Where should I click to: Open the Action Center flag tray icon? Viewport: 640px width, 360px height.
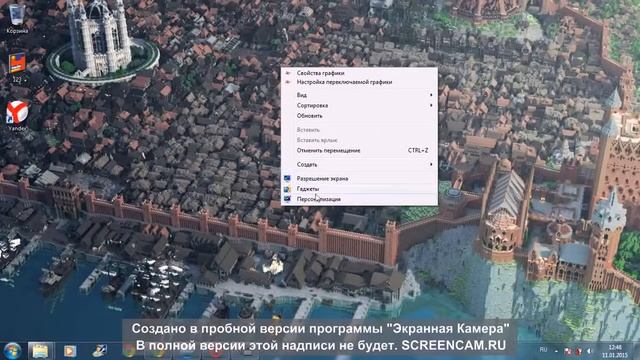pyautogui.click(x=568, y=351)
